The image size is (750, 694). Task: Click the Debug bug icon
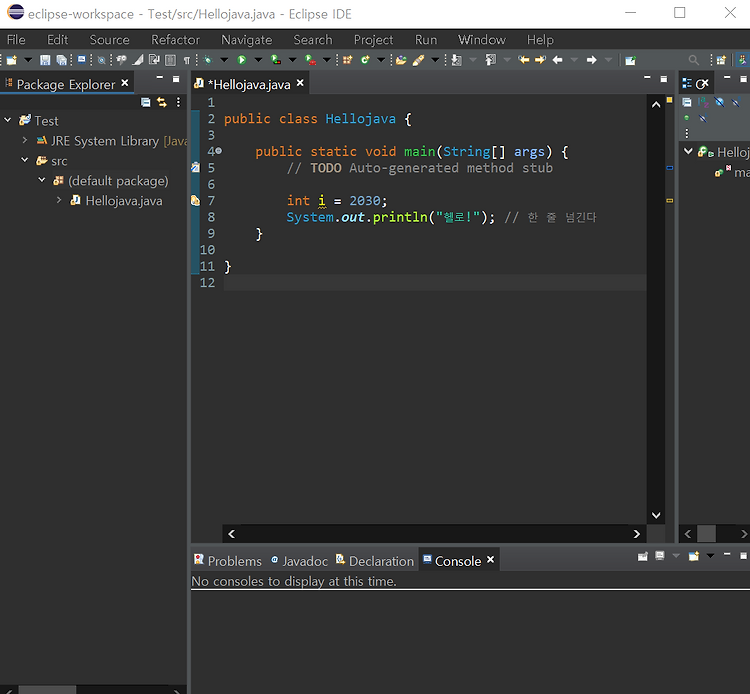208,60
